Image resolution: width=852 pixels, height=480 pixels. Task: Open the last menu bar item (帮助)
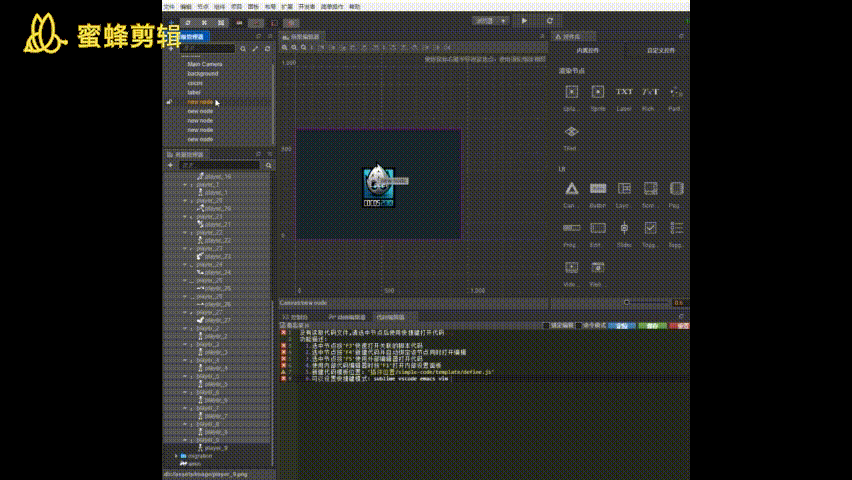click(355, 7)
